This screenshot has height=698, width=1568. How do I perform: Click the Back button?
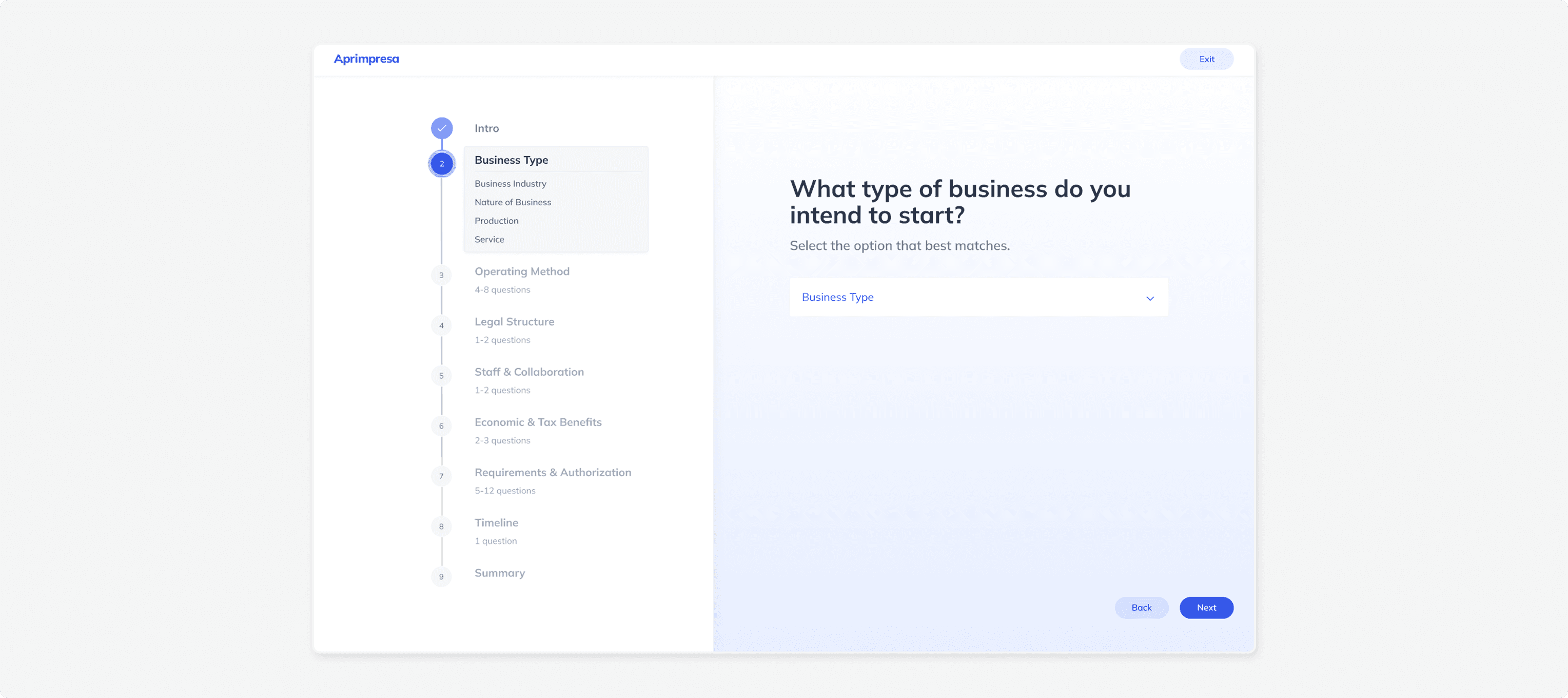click(1141, 607)
